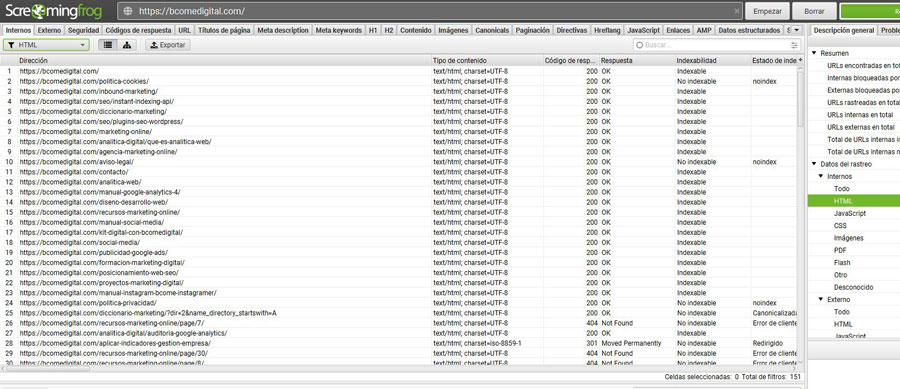Switch to Códigos de respuesta tab
Screen dimensions: 900x389
[x=138, y=30]
